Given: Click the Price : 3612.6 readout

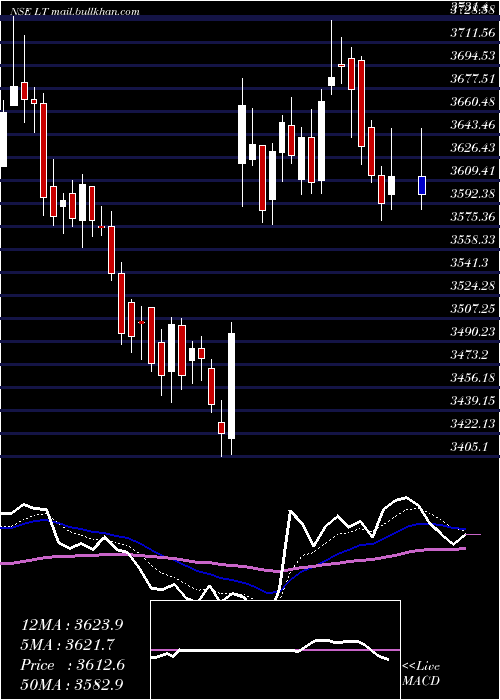Looking at the screenshot, I should 72,665.
